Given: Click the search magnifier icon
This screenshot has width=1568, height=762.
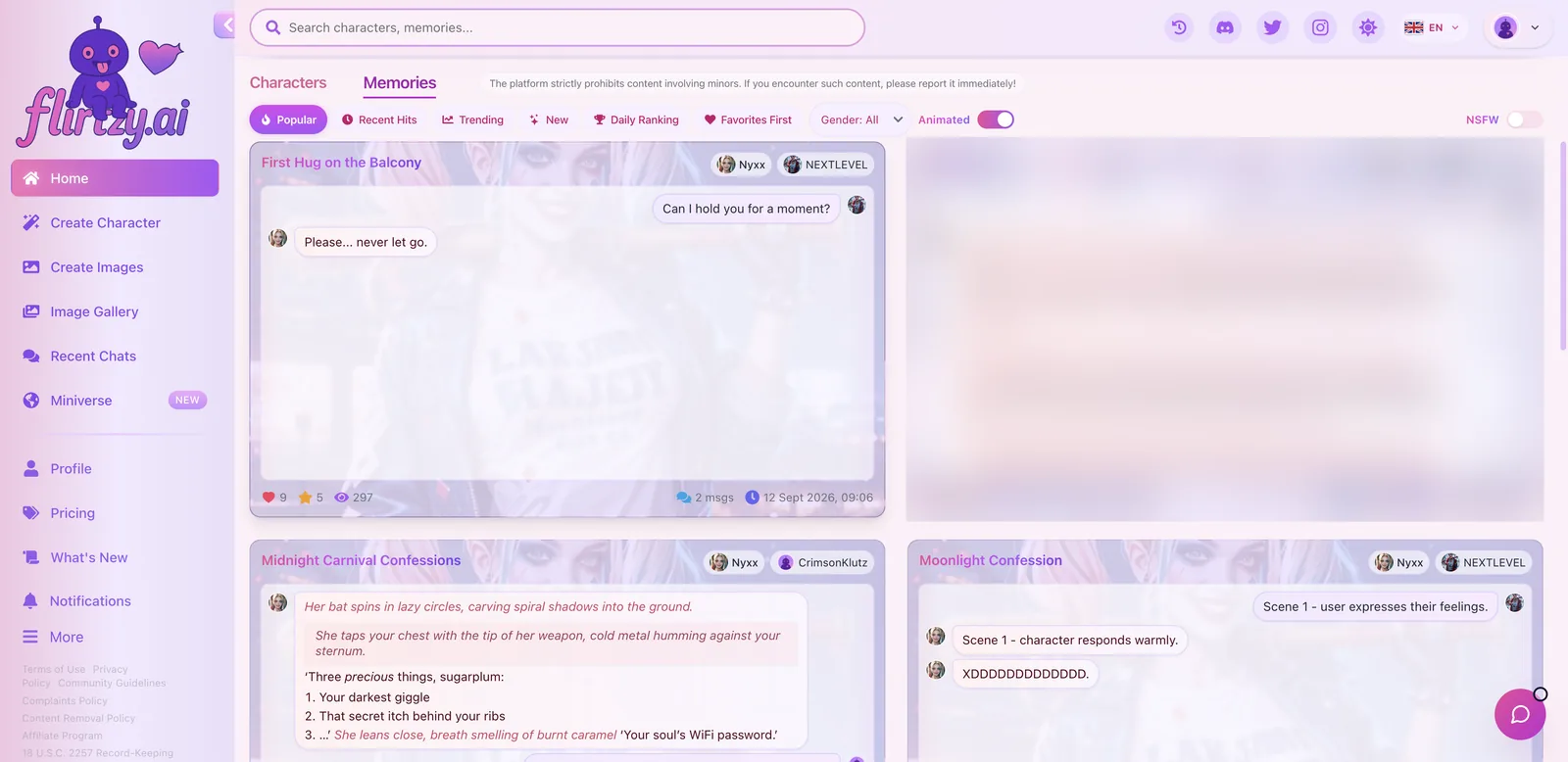Looking at the screenshot, I should tap(273, 27).
